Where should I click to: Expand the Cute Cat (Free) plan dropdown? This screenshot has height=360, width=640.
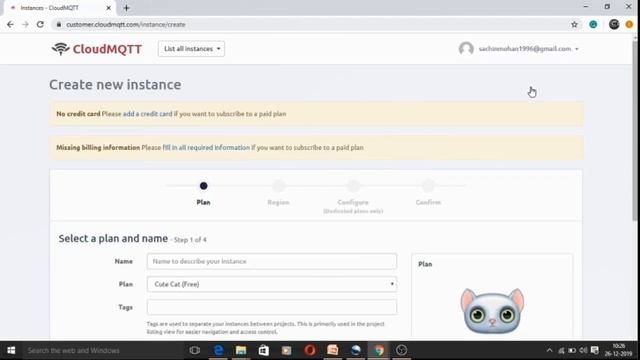coord(272,284)
